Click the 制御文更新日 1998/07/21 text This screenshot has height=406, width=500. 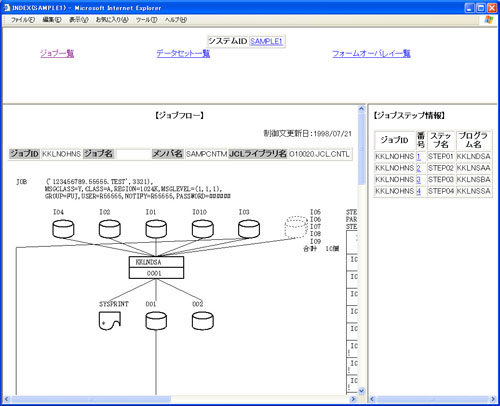[x=308, y=134]
